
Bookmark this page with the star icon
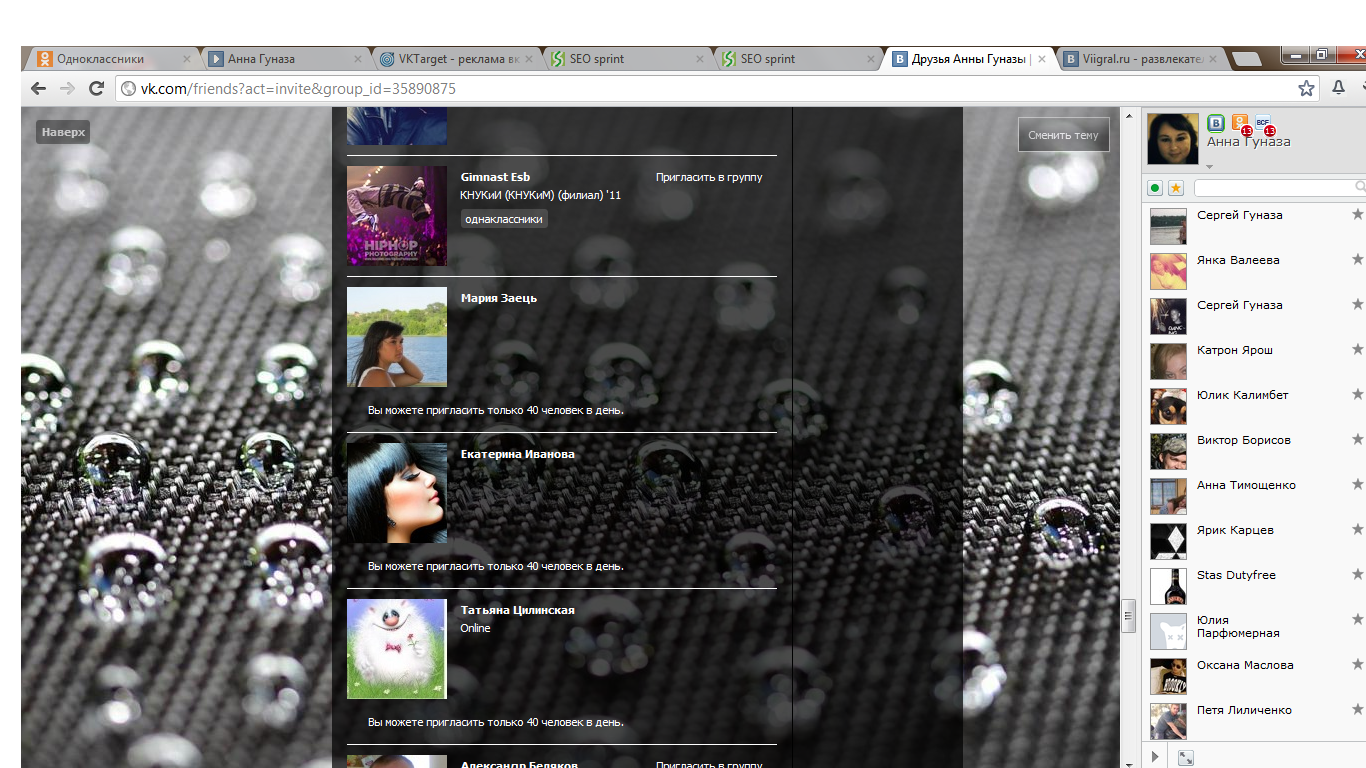click(x=1306, y=88)
